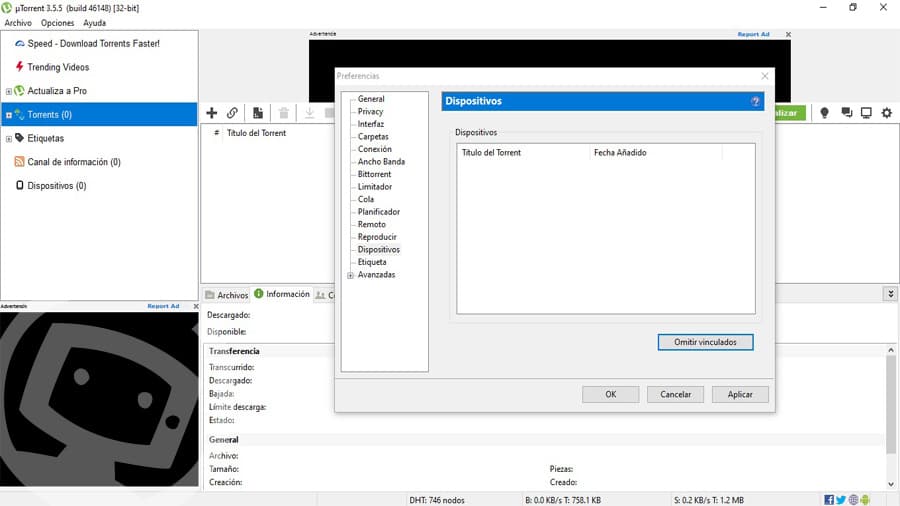The width and height of the screenshot is (900, 506).
Task: Confirm preferences with the OK button
Action: 611,394
